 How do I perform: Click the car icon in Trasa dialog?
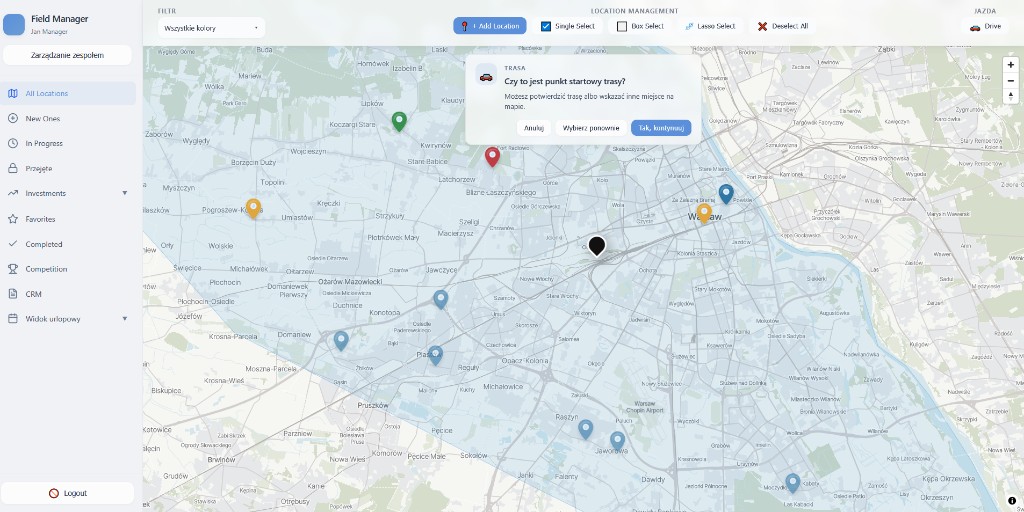point(486,77)
